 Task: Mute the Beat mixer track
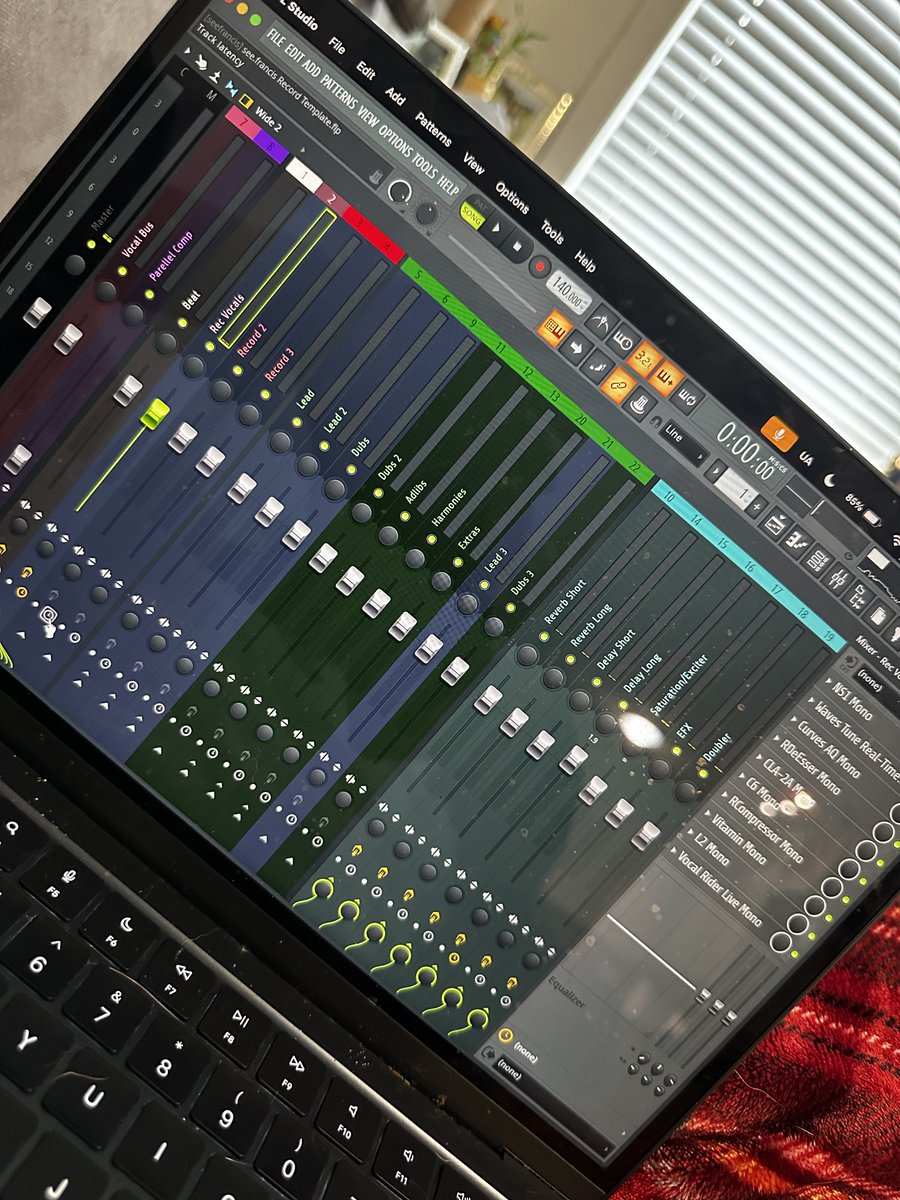(x=183, y=322)
